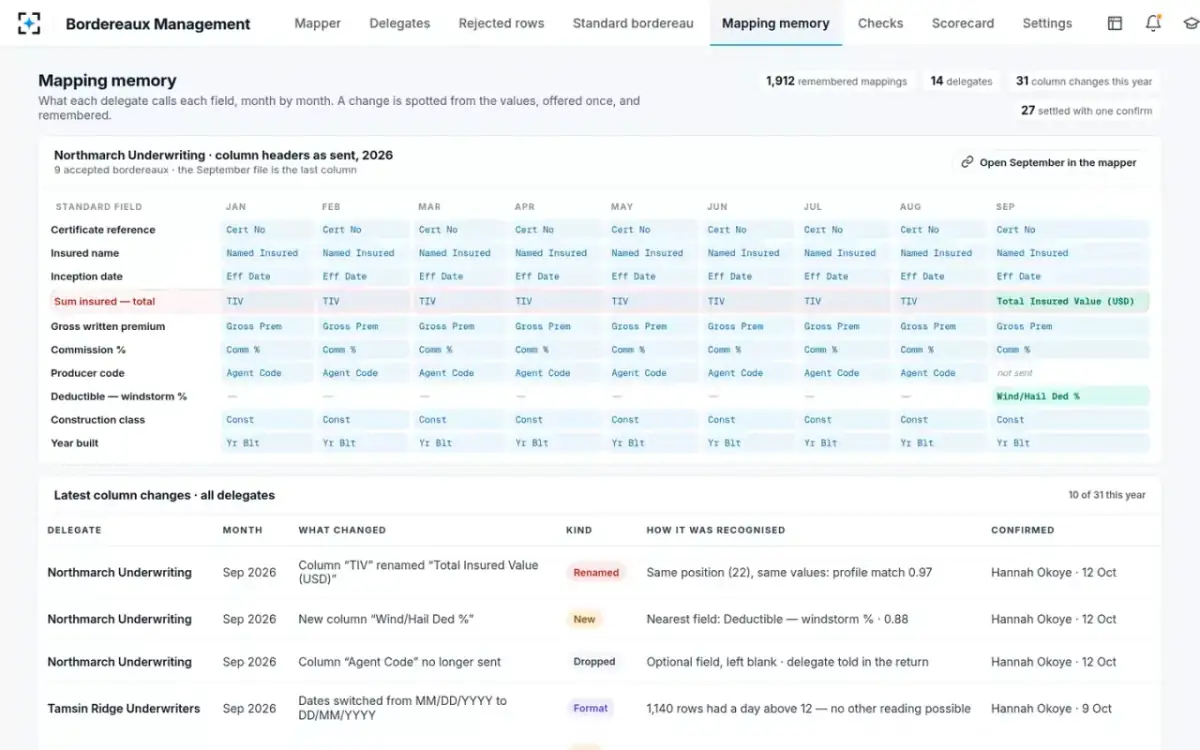Click the Certificate reference row label

coord(104,230)
